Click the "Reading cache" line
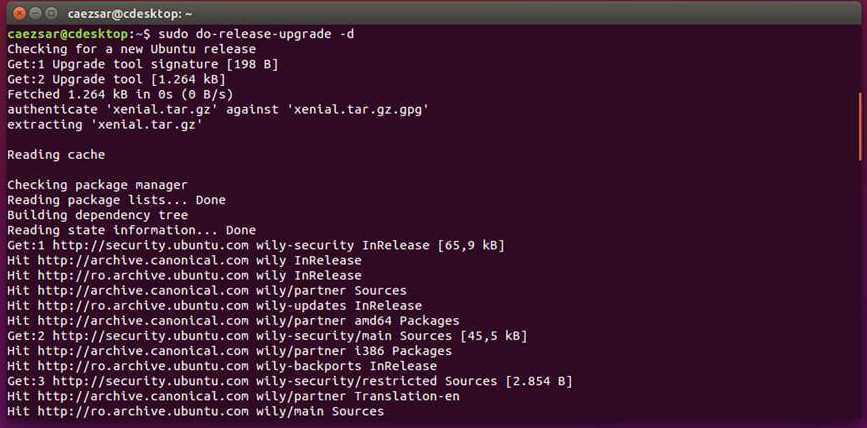867x428 pixels. [x=56, y=154]
